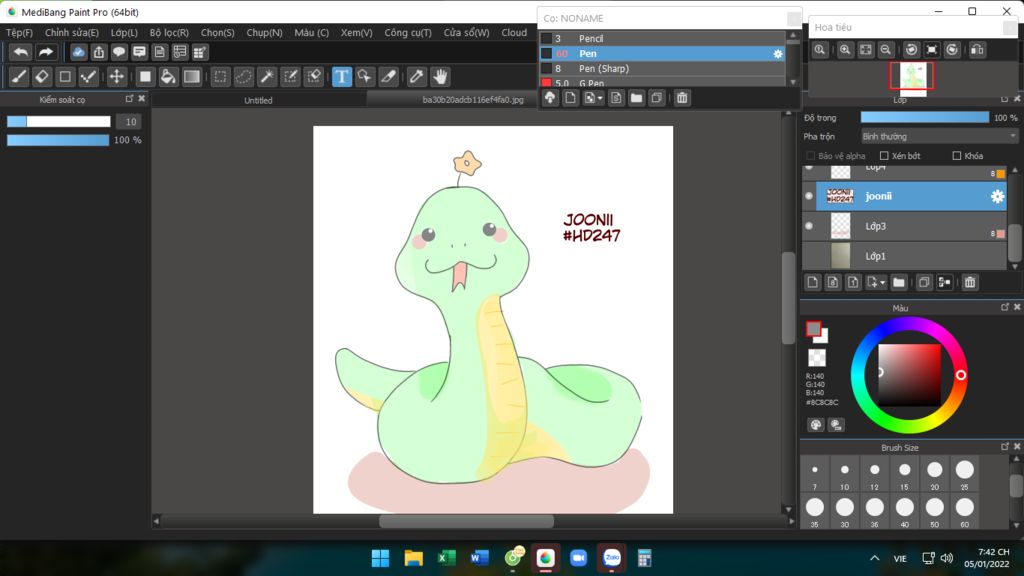Select the Brush tool
Viewport: 1024px width, 576px height.
click(x=19, y=77)
